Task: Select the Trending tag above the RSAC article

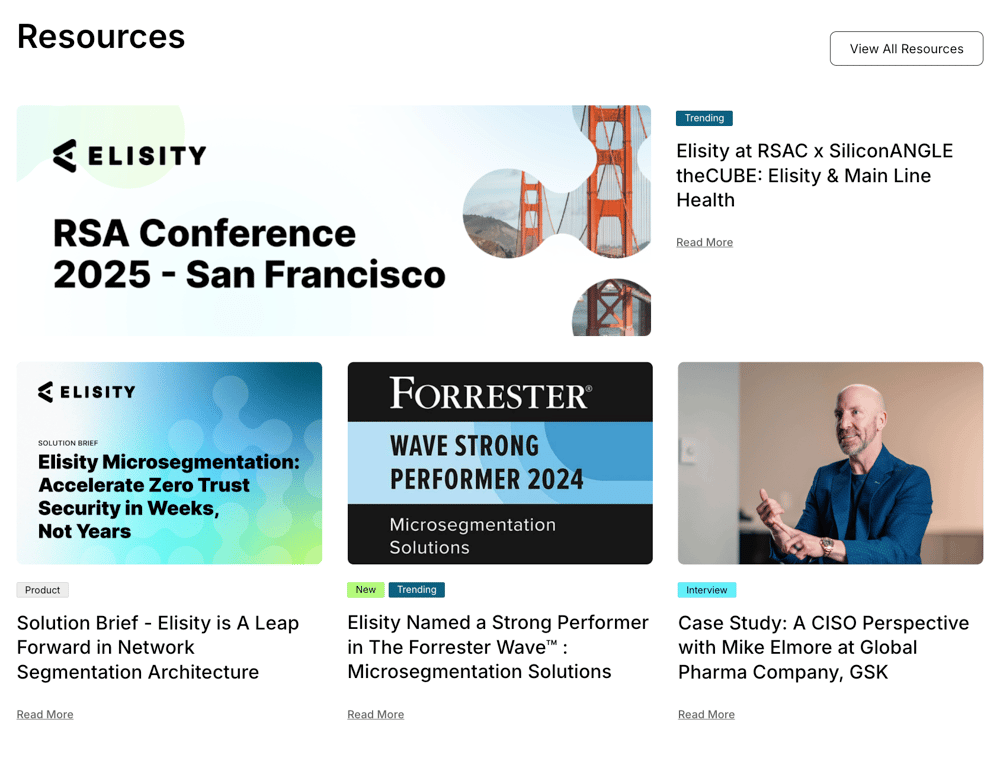Action: [704, 118]
